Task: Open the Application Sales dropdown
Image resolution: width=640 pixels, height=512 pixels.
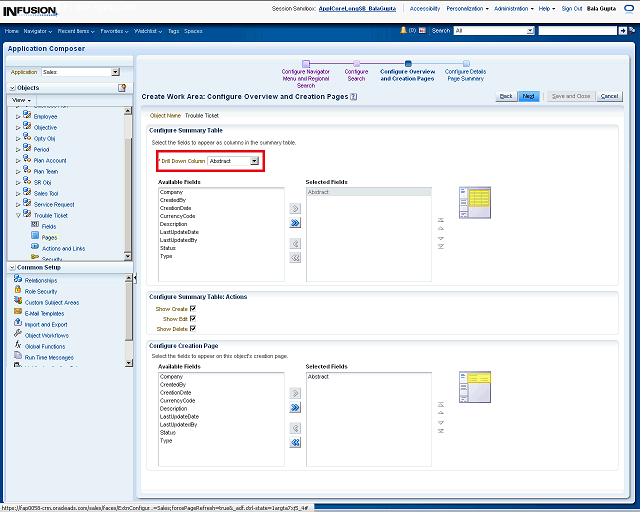Action: 115,72
